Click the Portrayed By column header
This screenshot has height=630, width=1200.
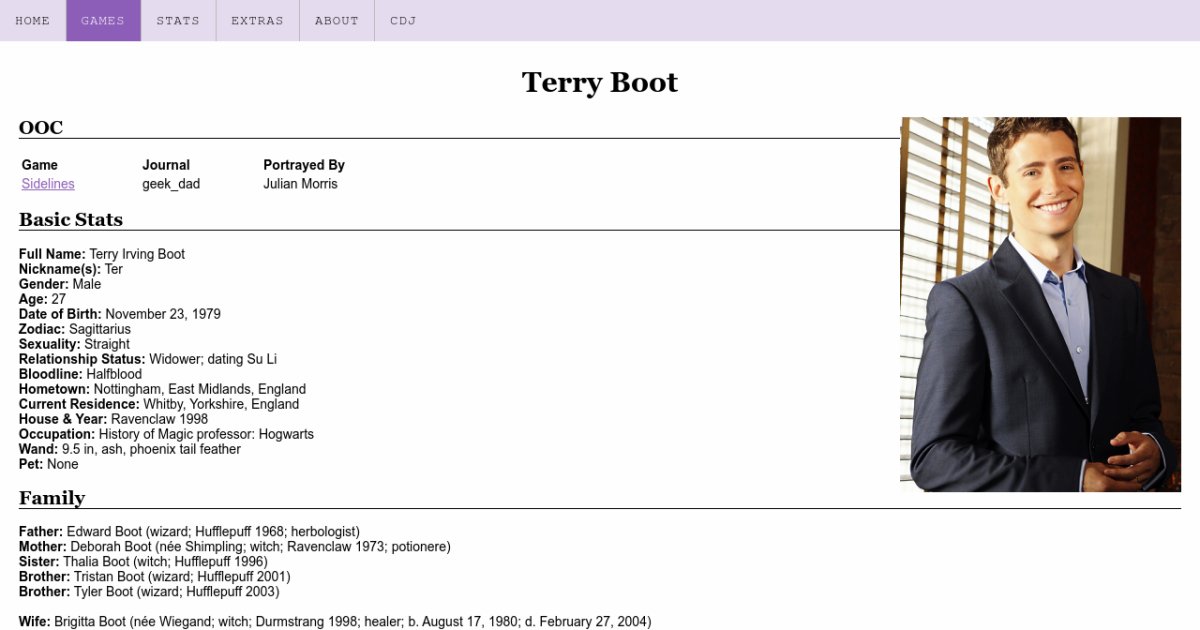click(304, 165)
